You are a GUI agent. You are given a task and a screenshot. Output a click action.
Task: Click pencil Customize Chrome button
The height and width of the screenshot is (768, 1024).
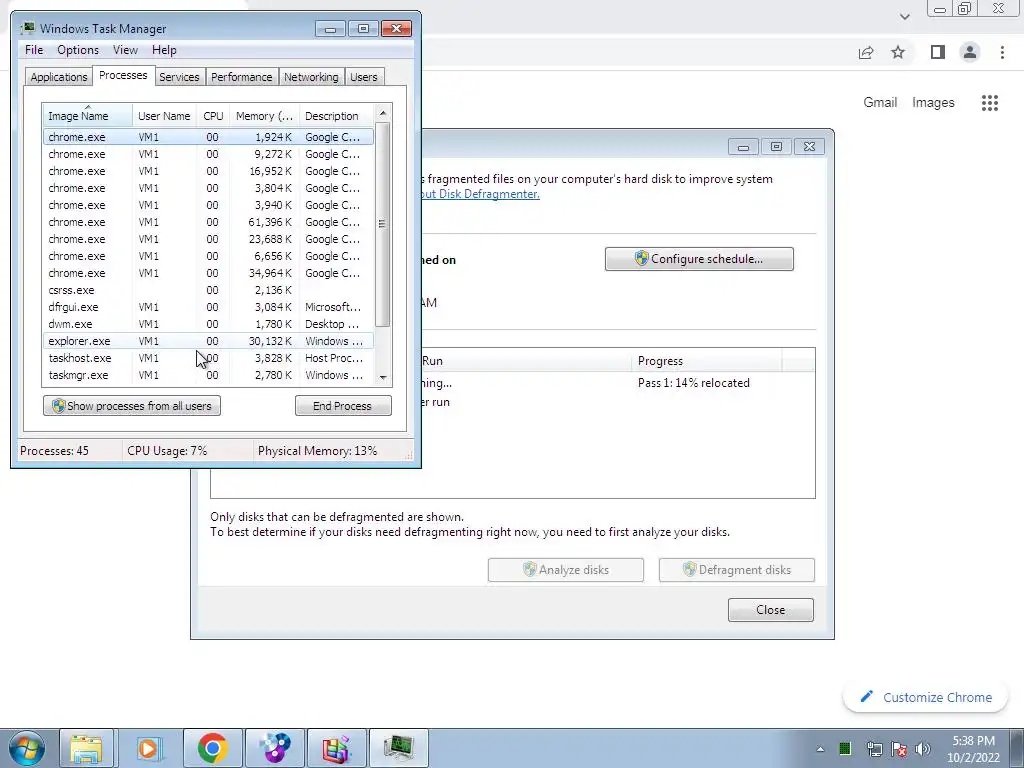927,697
